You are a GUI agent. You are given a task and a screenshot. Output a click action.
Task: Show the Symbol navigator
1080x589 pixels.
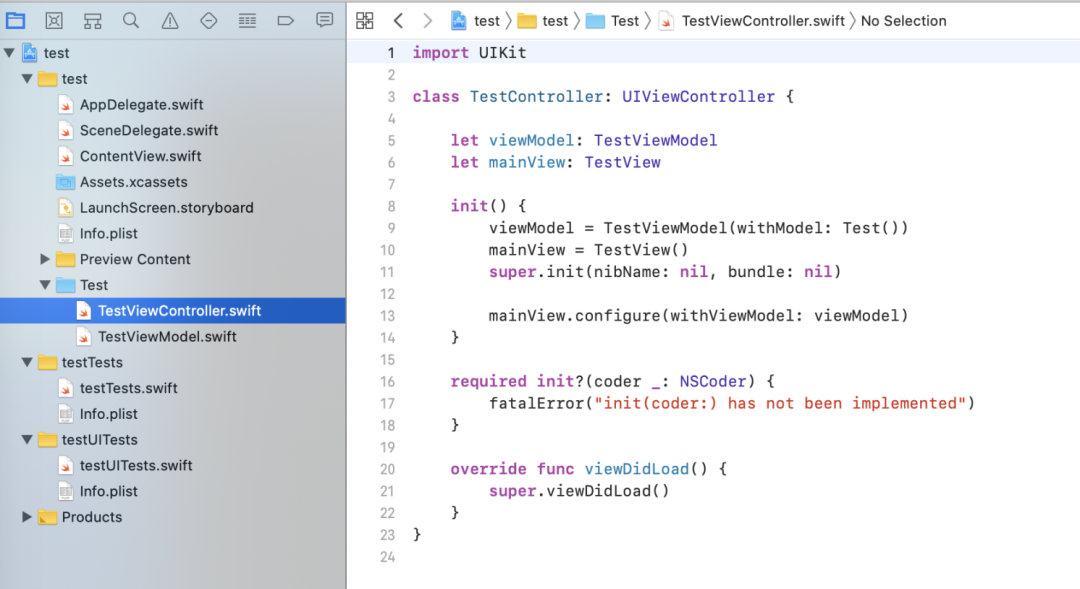92,21
